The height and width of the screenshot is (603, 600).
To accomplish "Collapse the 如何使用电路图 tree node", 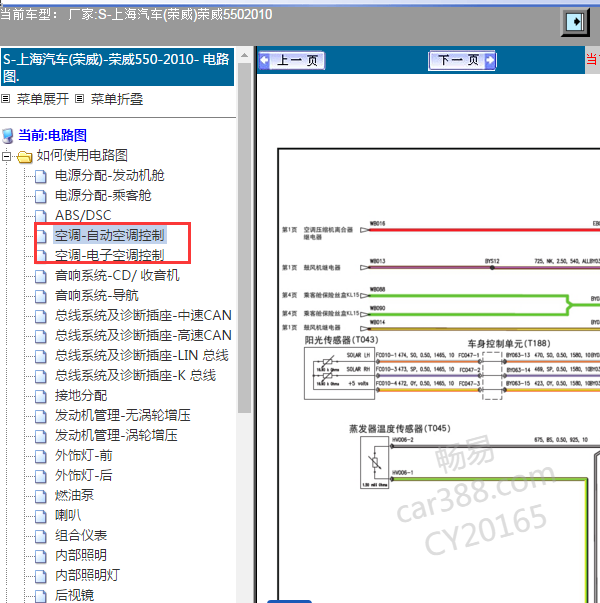I will click(x=6, y=156).
